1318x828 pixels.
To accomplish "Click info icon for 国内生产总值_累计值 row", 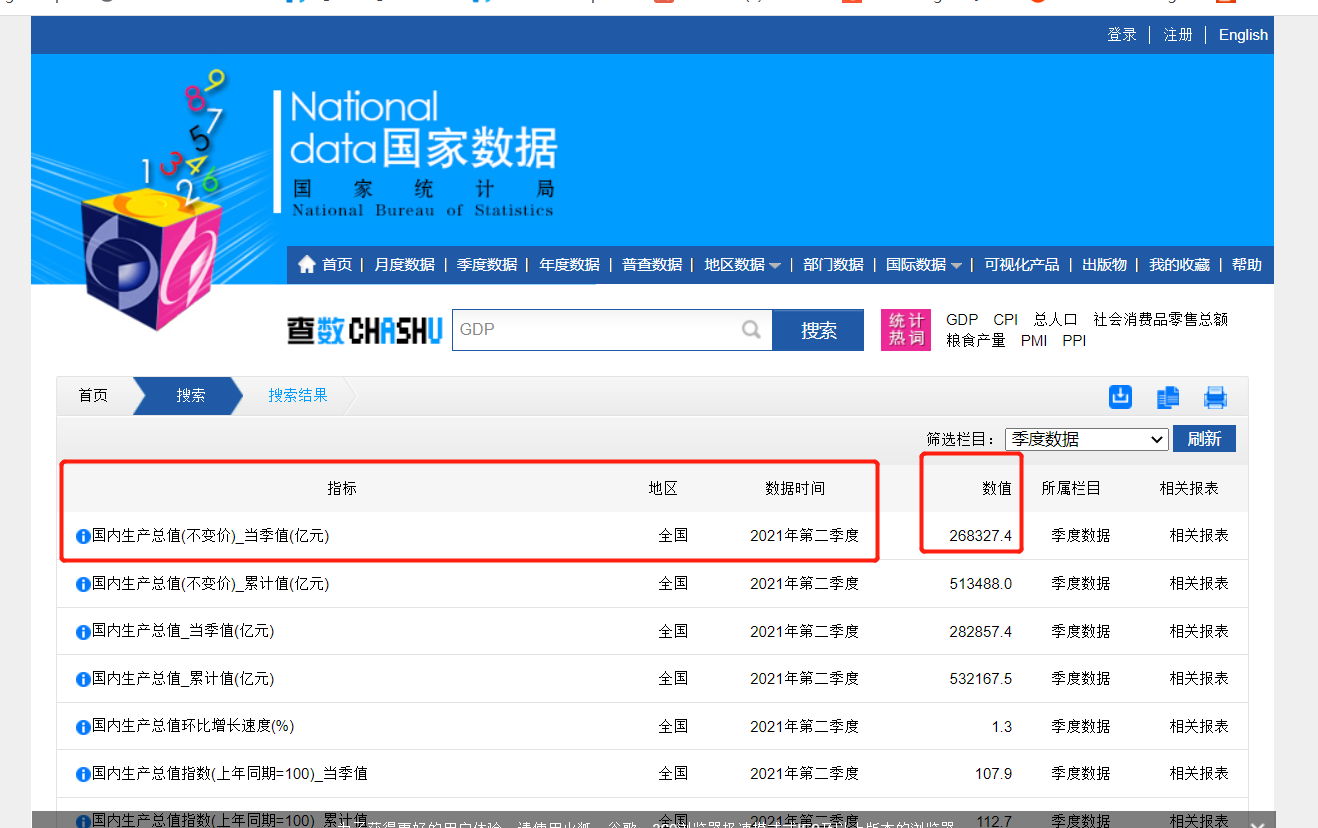I will click(x=83, y=679).
